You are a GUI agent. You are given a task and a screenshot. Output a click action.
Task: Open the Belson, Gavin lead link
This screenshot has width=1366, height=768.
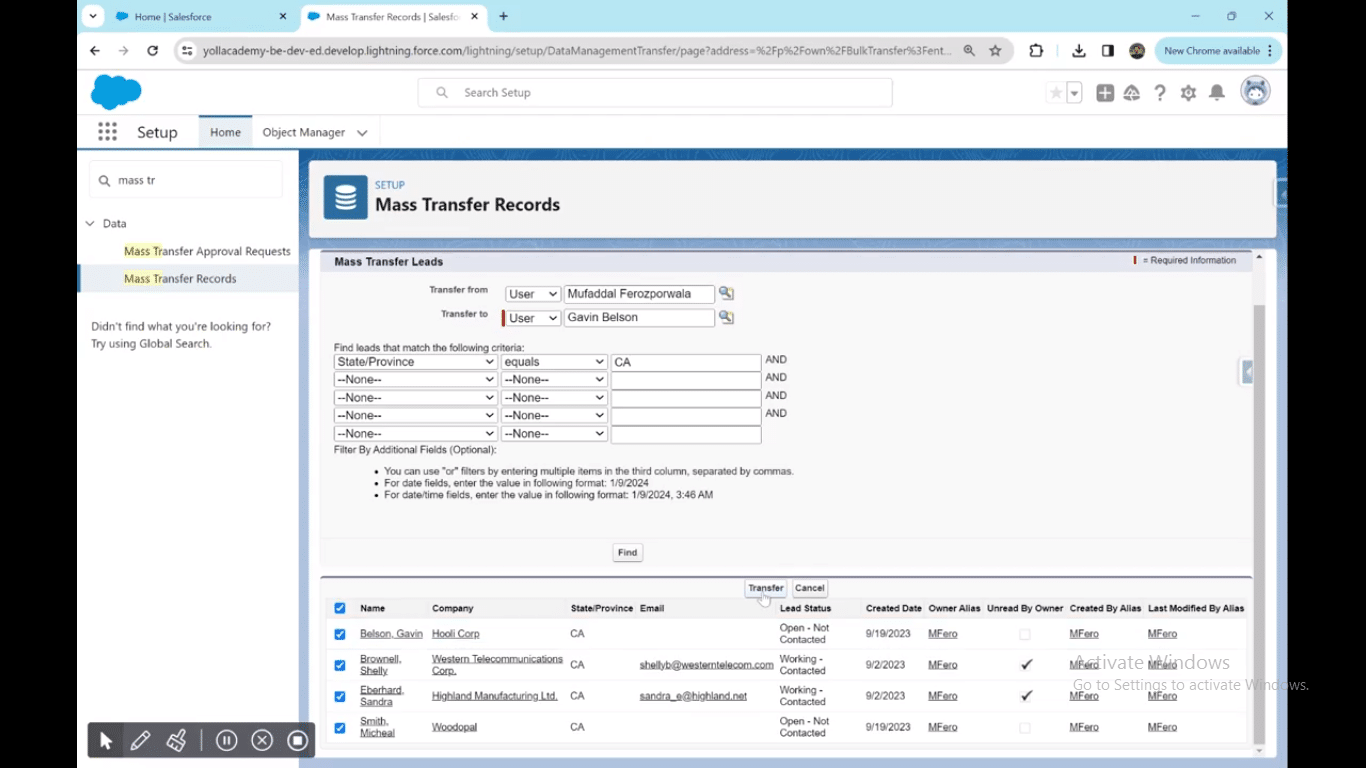point(391,634)
